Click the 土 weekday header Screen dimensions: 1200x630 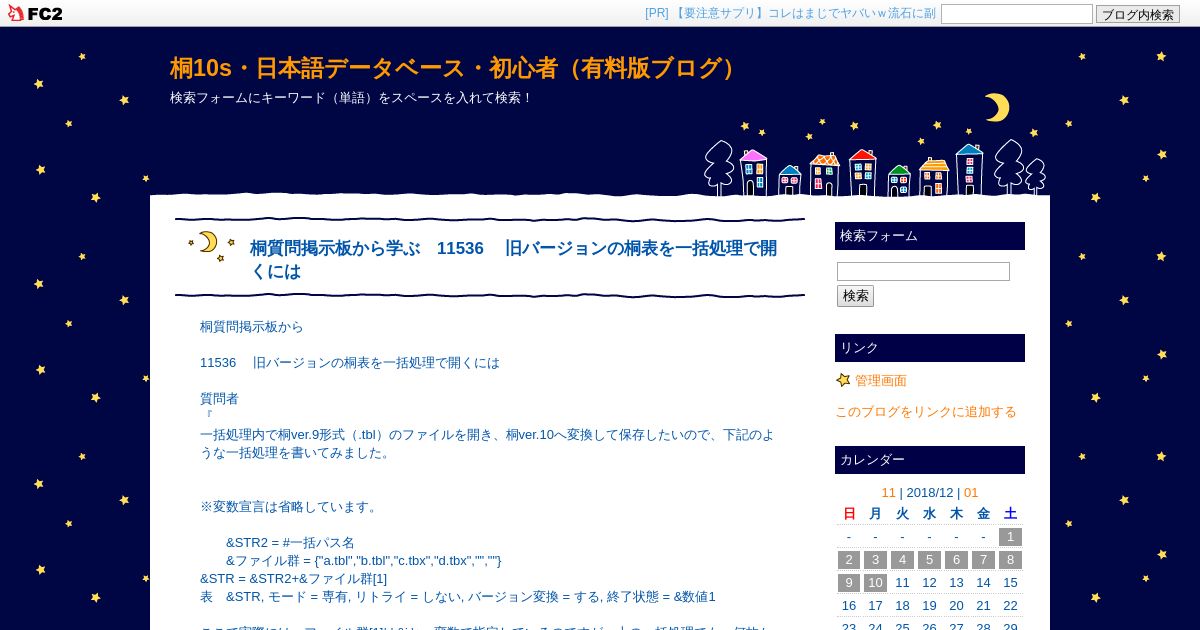[x=1010, y=514]
